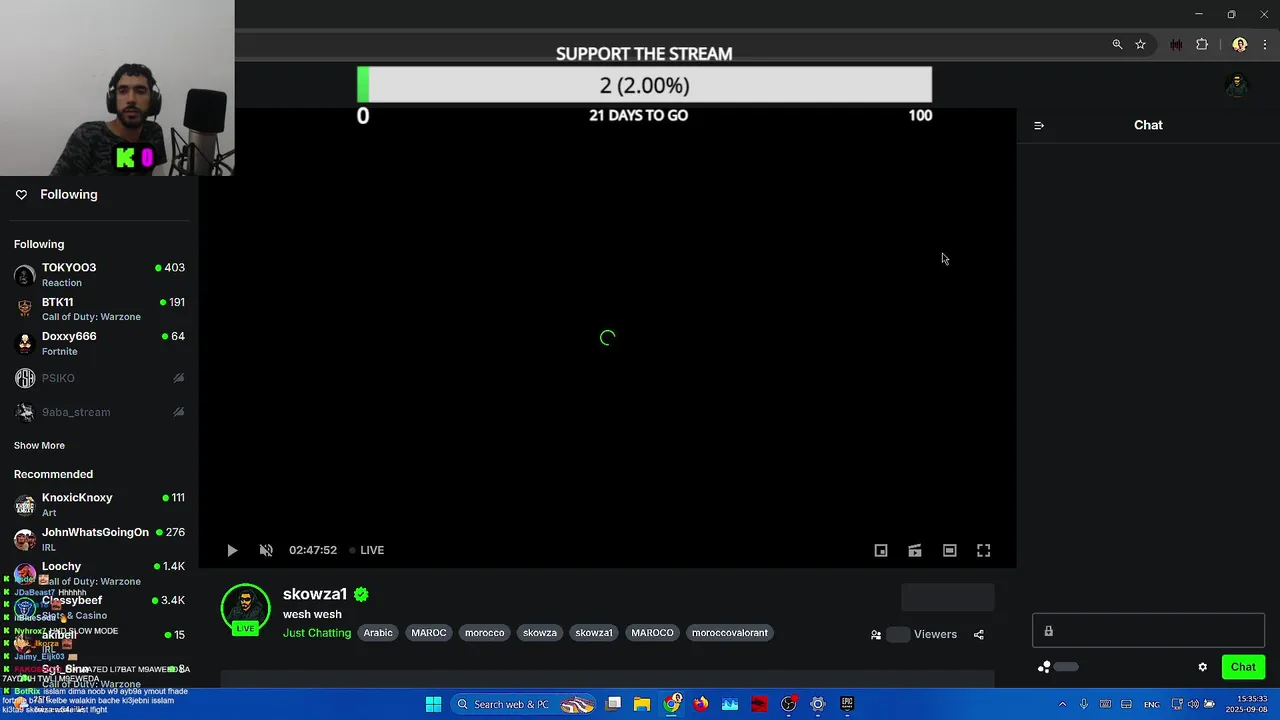Open JohnWhatsGoingOn IRL channel
This screenshot has height=720, width=1280.
pos(99,539)
